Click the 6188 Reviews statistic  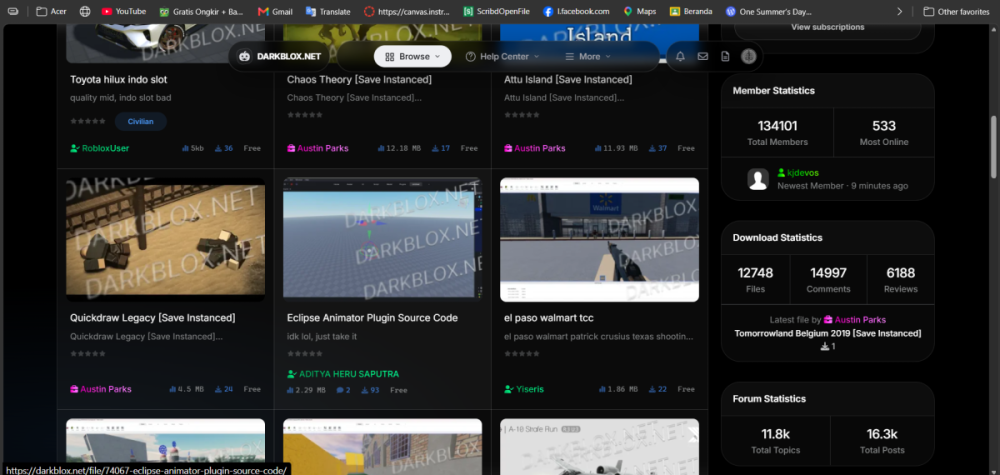pos(901,280)
